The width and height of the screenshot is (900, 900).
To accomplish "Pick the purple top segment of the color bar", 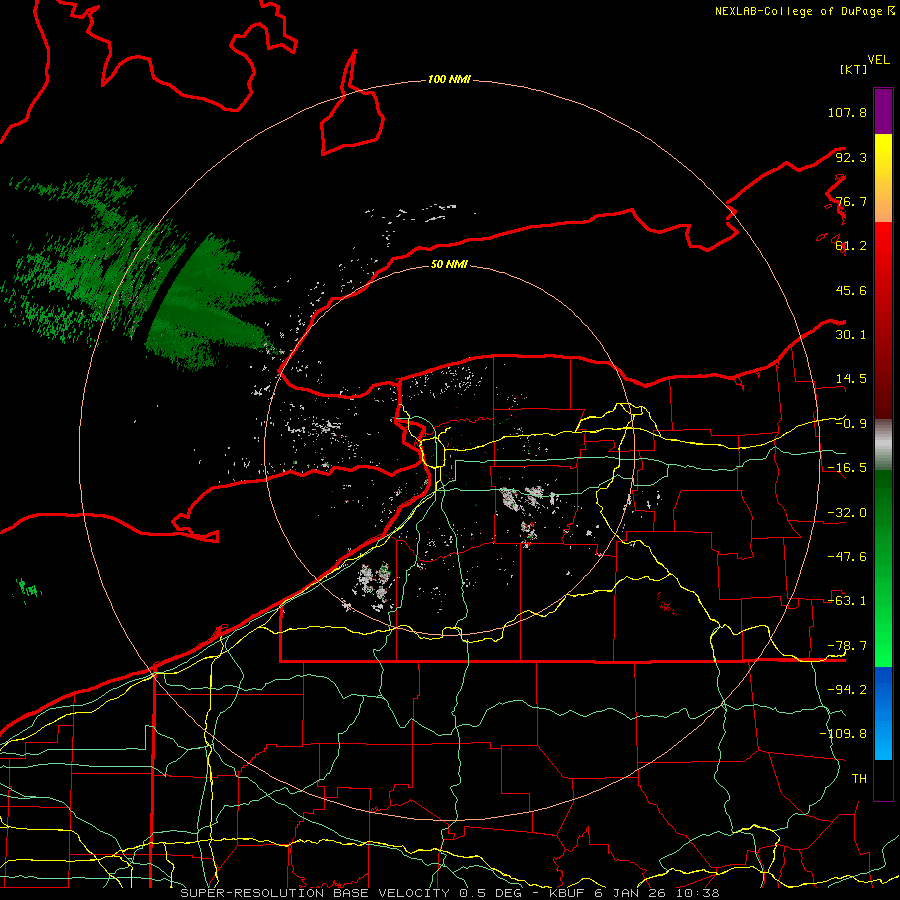I will [883, 111].
